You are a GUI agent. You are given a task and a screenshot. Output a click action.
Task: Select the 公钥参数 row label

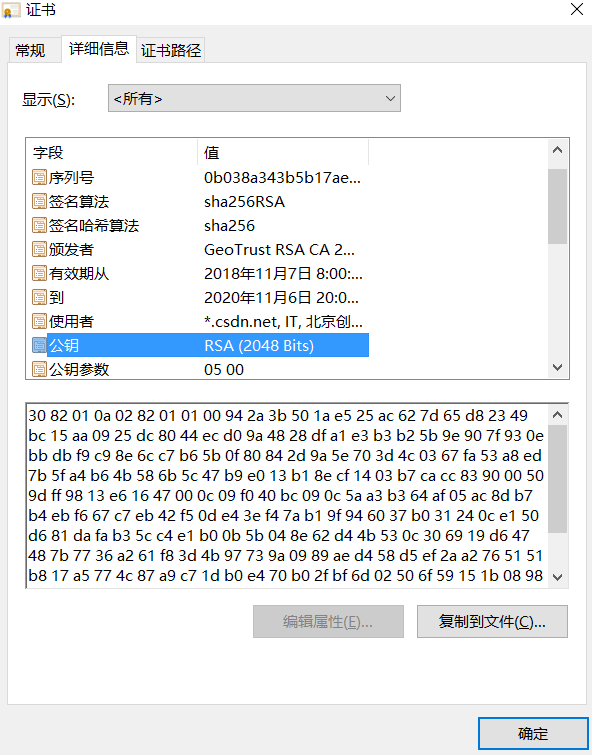coord(79,370)
